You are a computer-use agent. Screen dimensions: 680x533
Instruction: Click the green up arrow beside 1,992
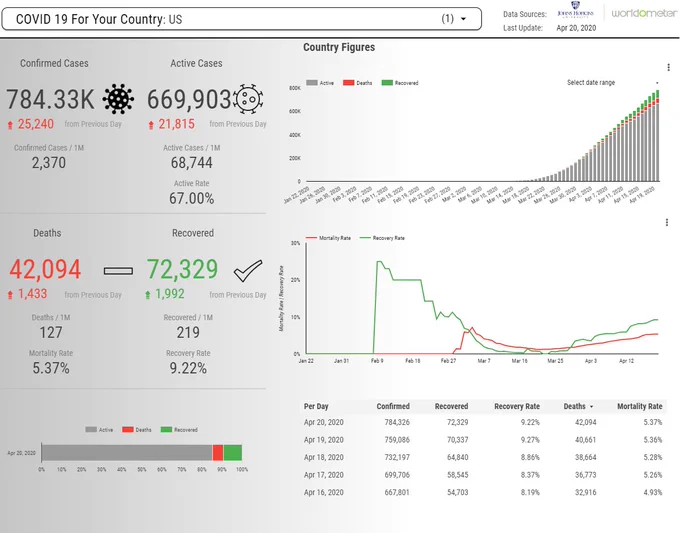coord(147,295)
